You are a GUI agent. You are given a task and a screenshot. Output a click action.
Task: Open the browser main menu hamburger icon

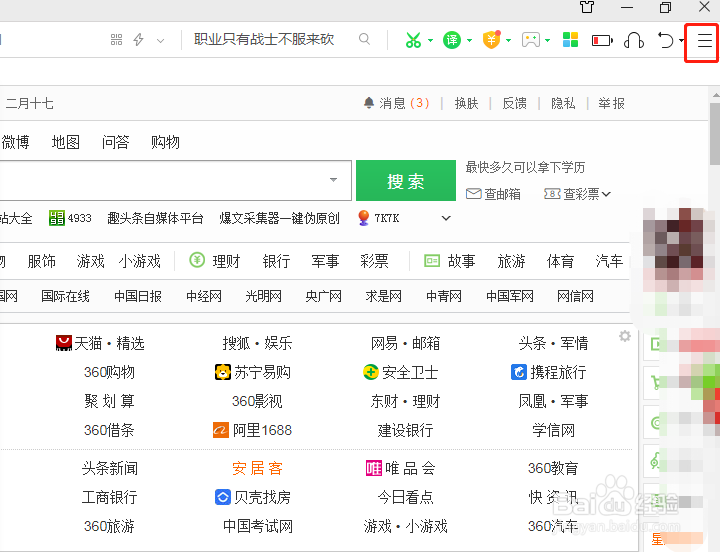click(704, 41)
